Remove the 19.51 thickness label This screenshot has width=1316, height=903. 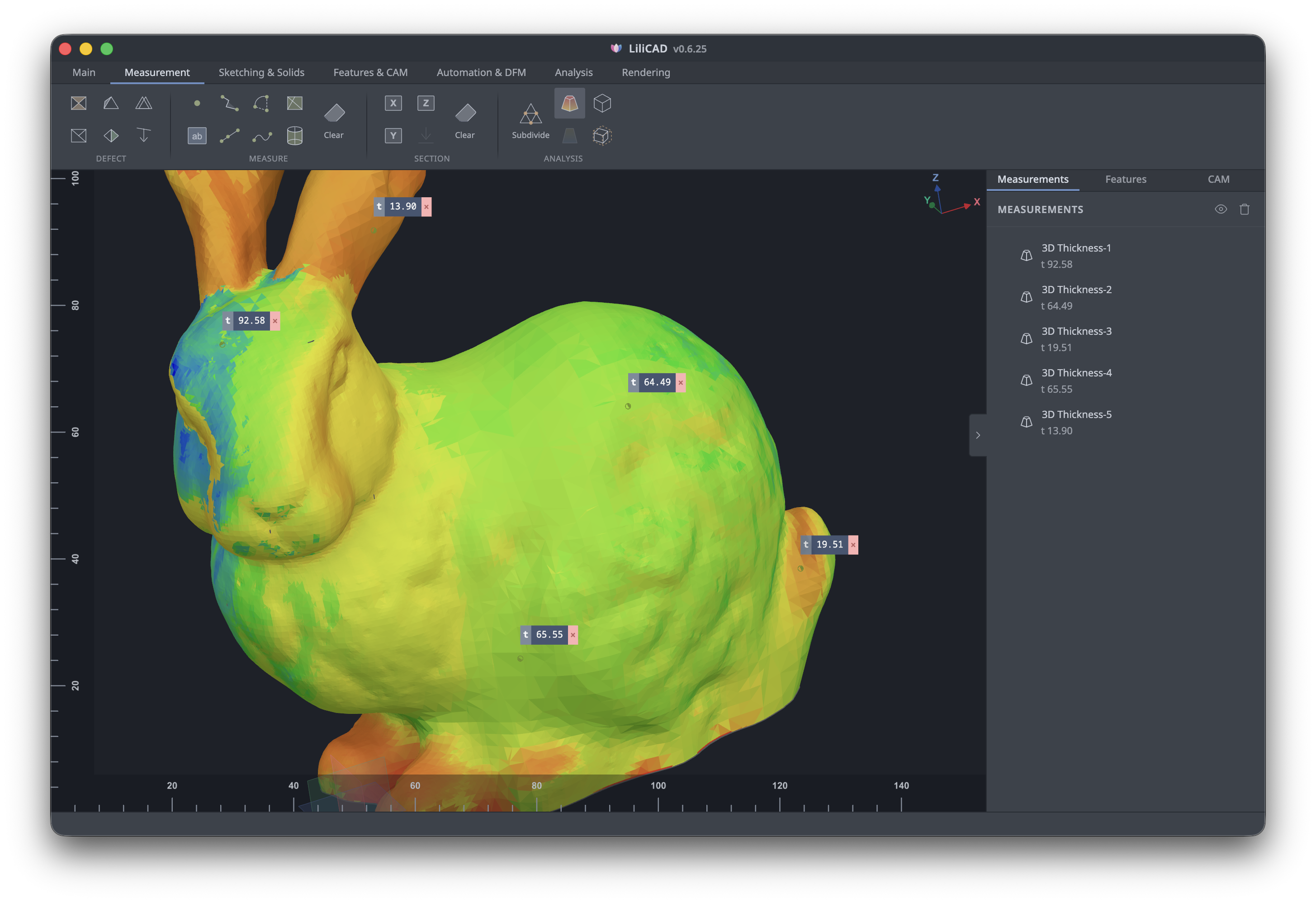click(853, 544)
